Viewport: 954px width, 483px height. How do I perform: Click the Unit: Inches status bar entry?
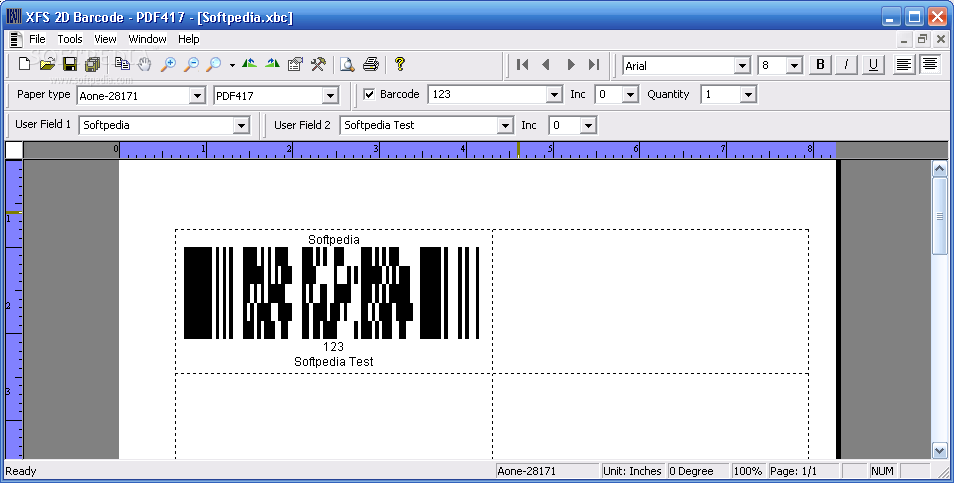632,471
